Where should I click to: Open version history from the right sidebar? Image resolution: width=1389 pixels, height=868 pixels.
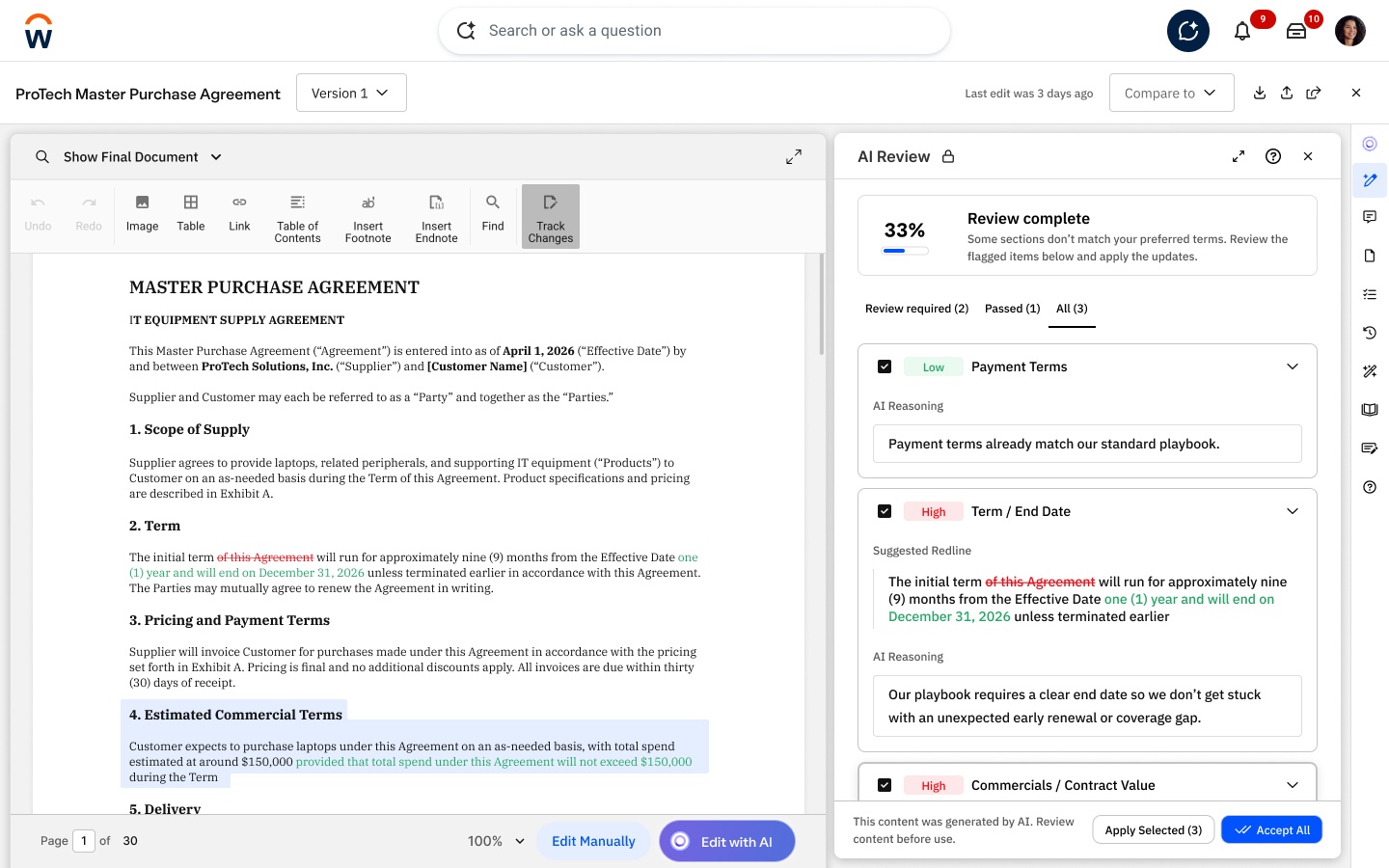click(x=1370, y=333)
